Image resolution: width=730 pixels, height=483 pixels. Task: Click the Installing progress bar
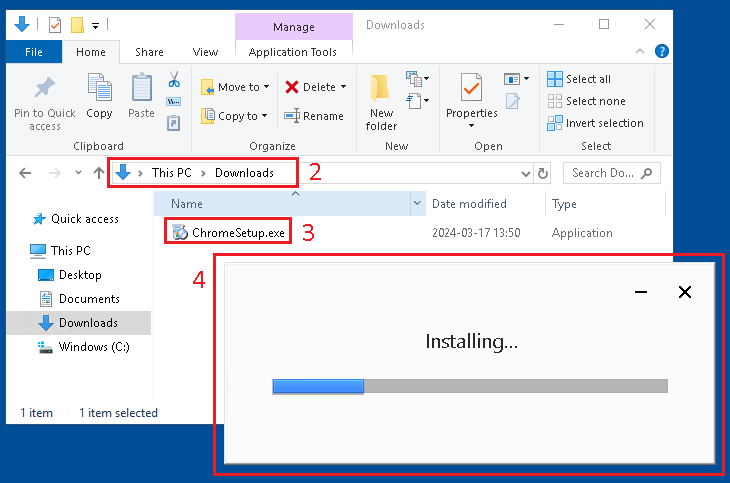469,386
